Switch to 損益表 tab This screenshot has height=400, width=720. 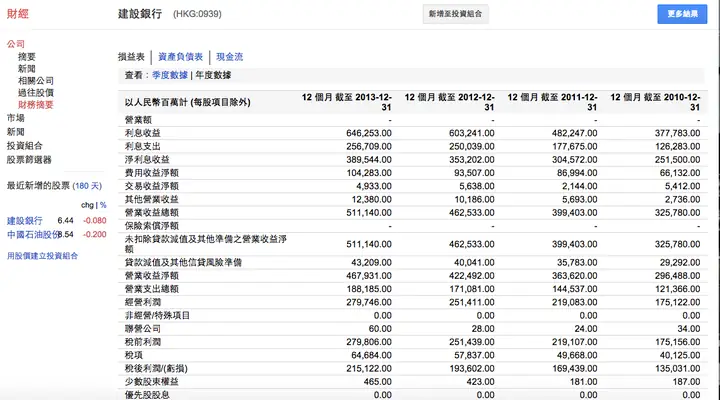131,57
